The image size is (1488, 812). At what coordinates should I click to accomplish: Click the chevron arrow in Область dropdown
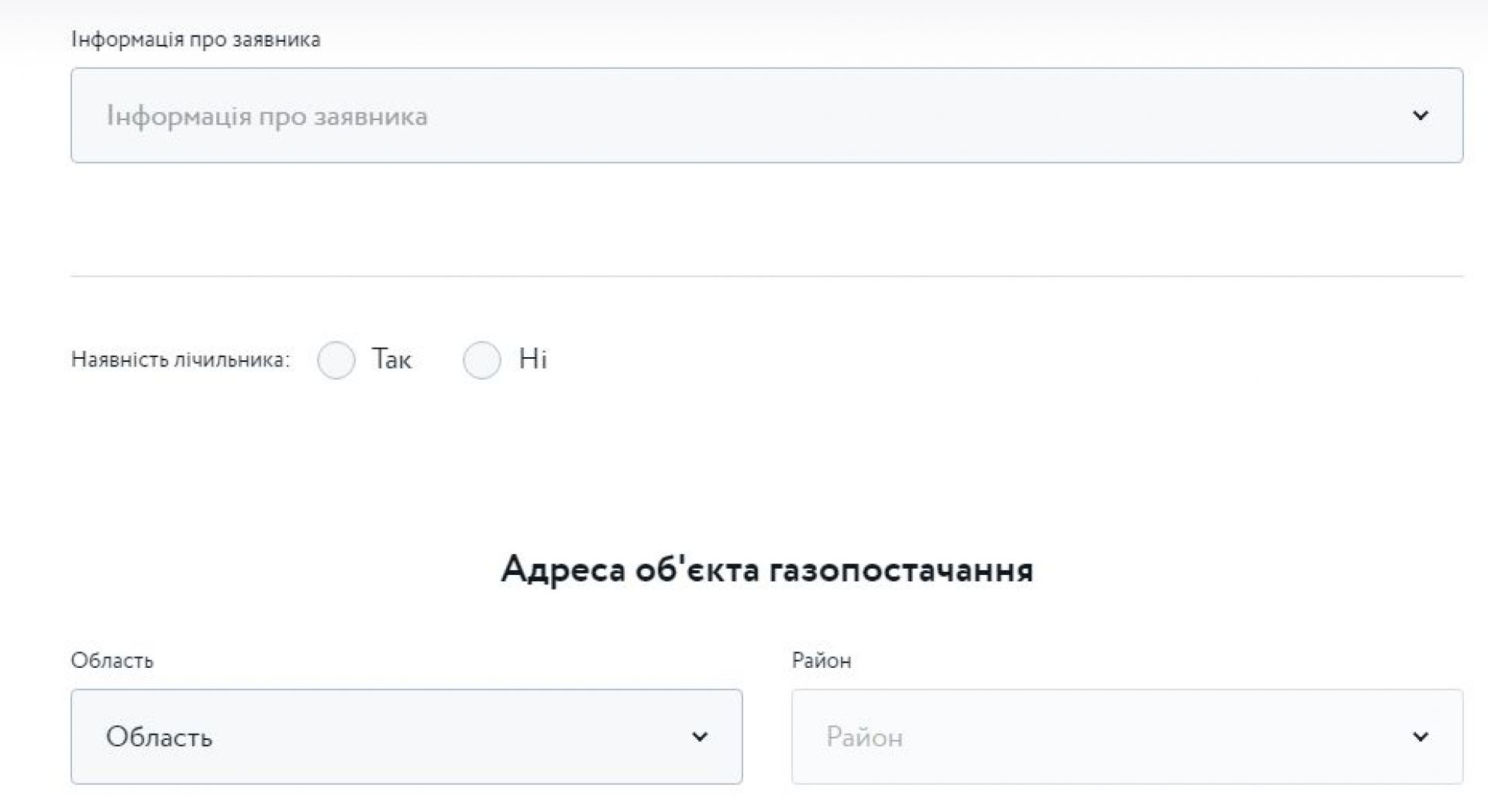coord(699,737)
